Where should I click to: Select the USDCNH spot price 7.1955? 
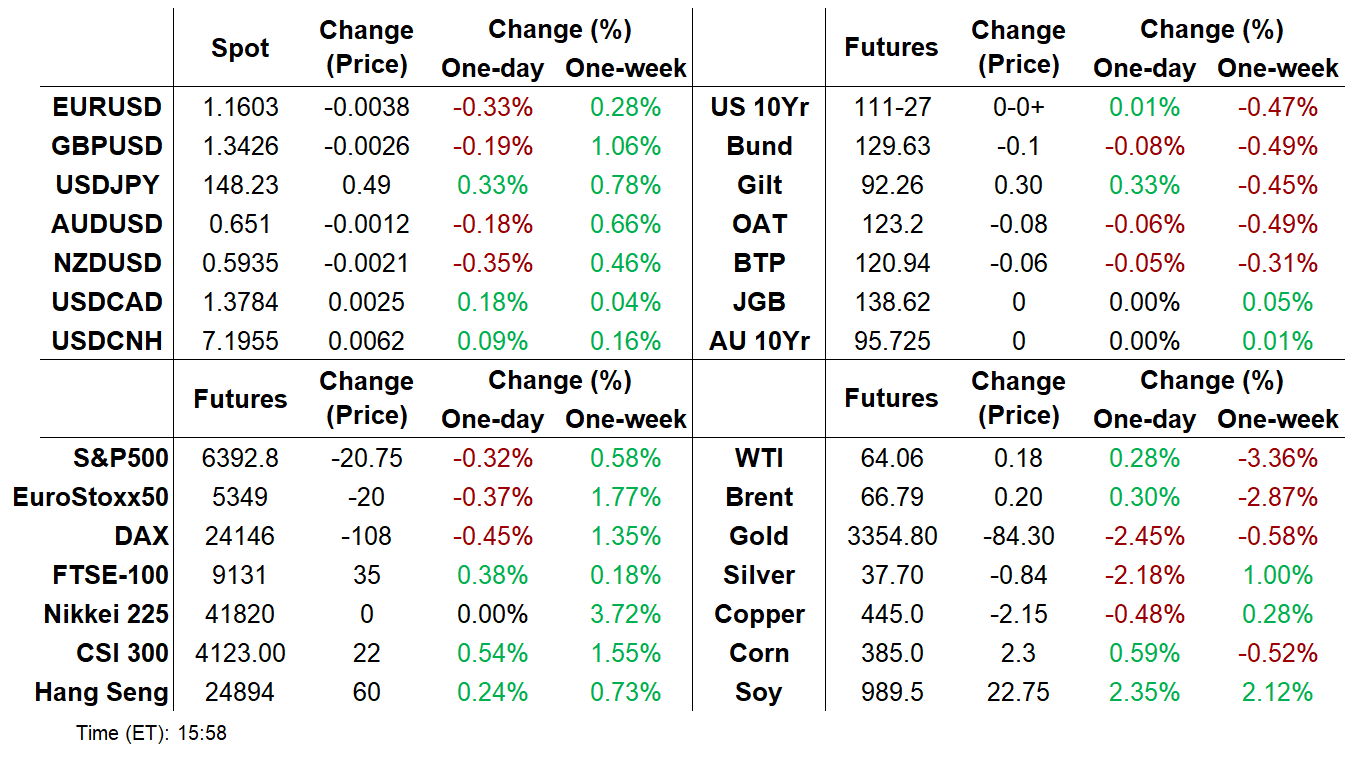pyautogui.click(x=240, y=341)
